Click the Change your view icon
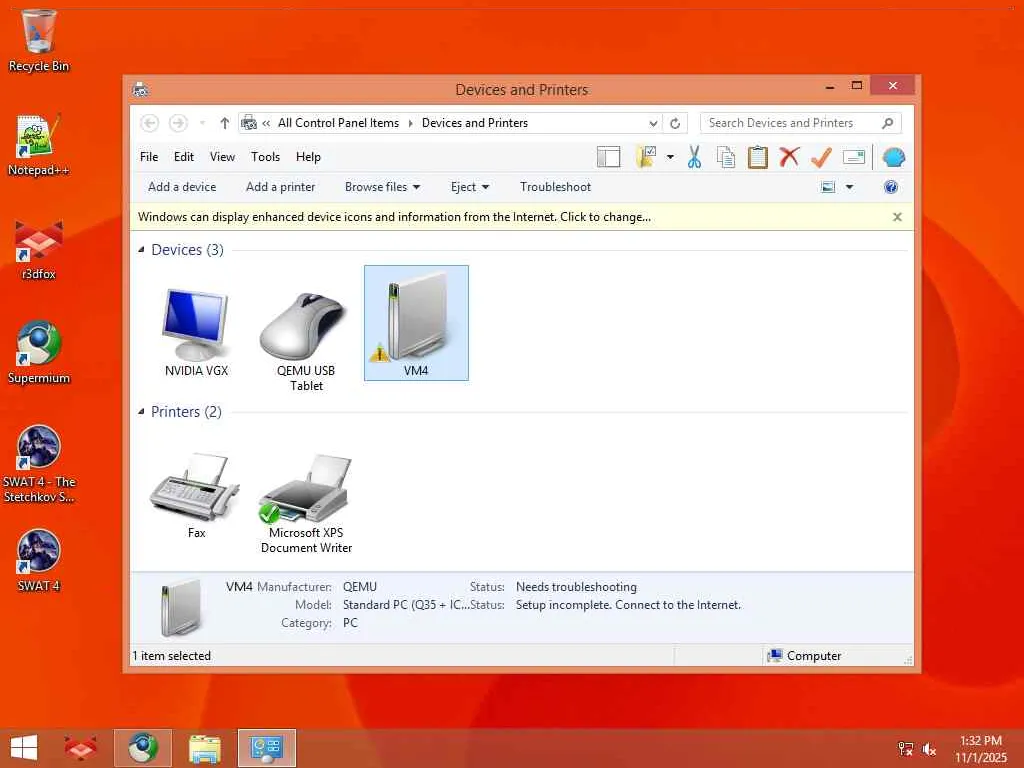Image resolution: width=1024 pixels, height=768 pixels. 828,187
